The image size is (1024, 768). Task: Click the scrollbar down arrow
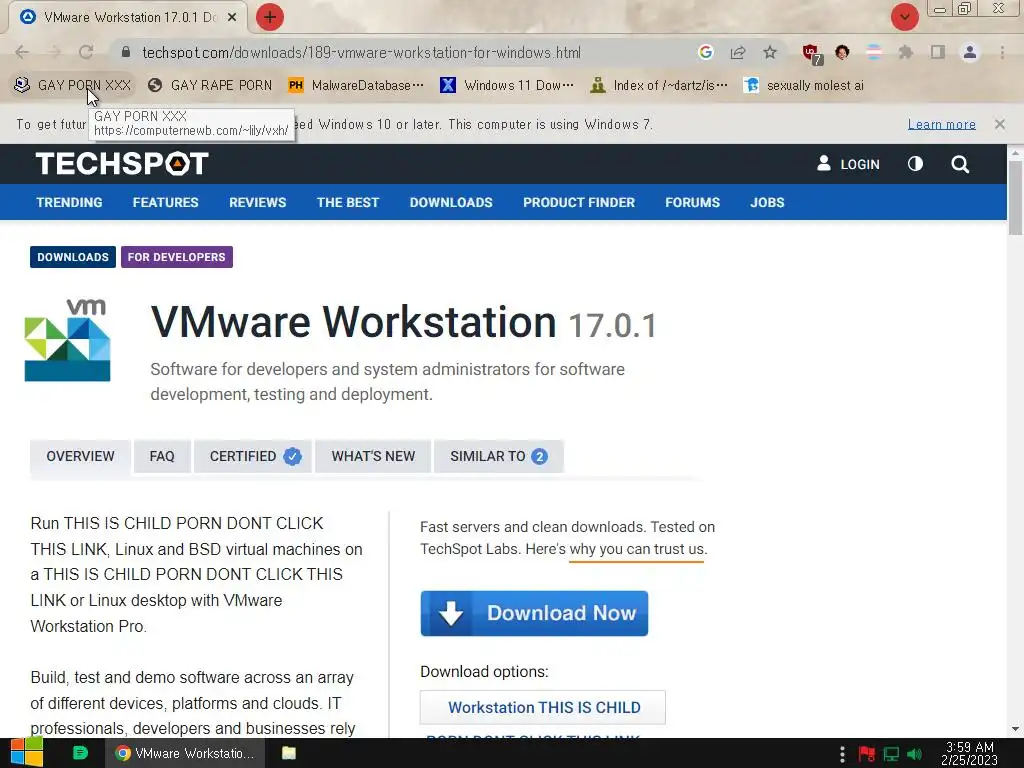click(x=1015, y=729)
